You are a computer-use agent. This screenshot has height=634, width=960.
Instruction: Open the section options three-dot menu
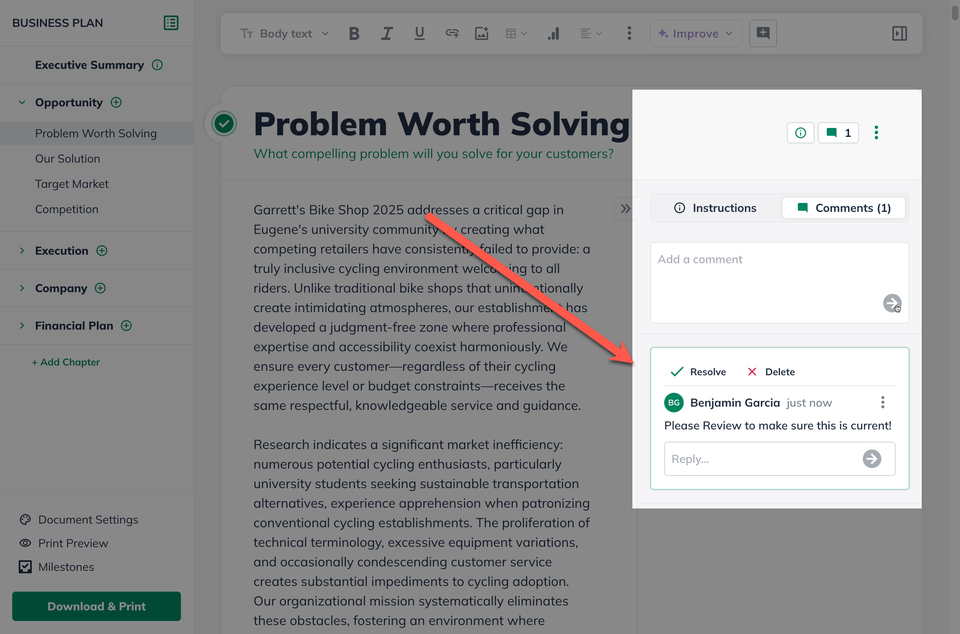[876, 133]
